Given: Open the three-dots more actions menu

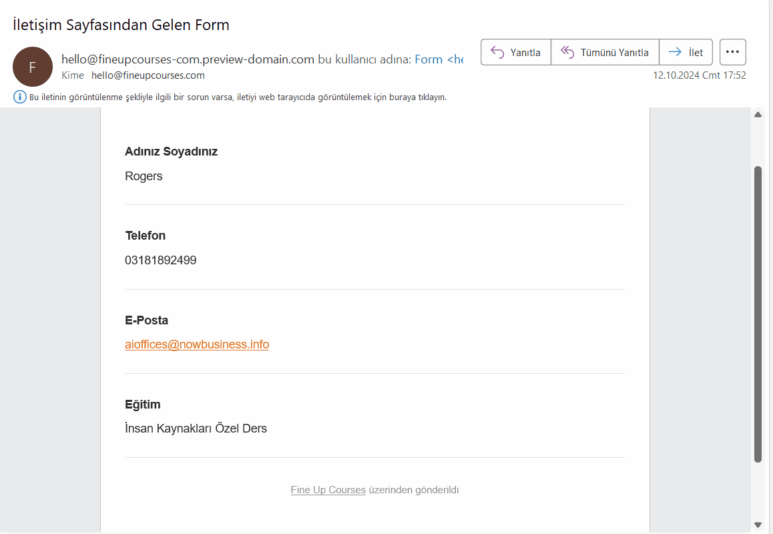Looking at the screenshot, I should coord(733,52).
